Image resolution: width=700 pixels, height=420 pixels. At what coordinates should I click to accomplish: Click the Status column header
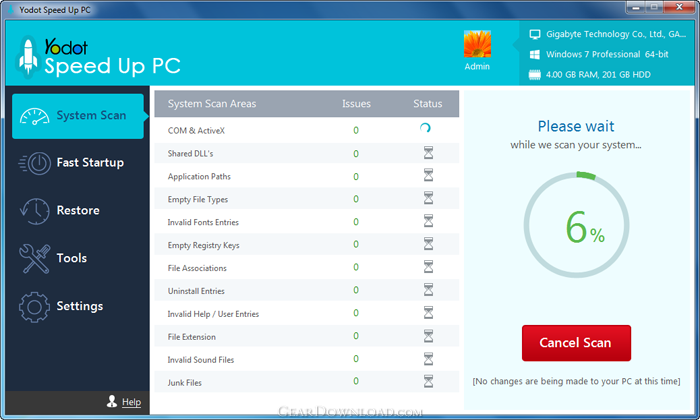click(428, 104)
